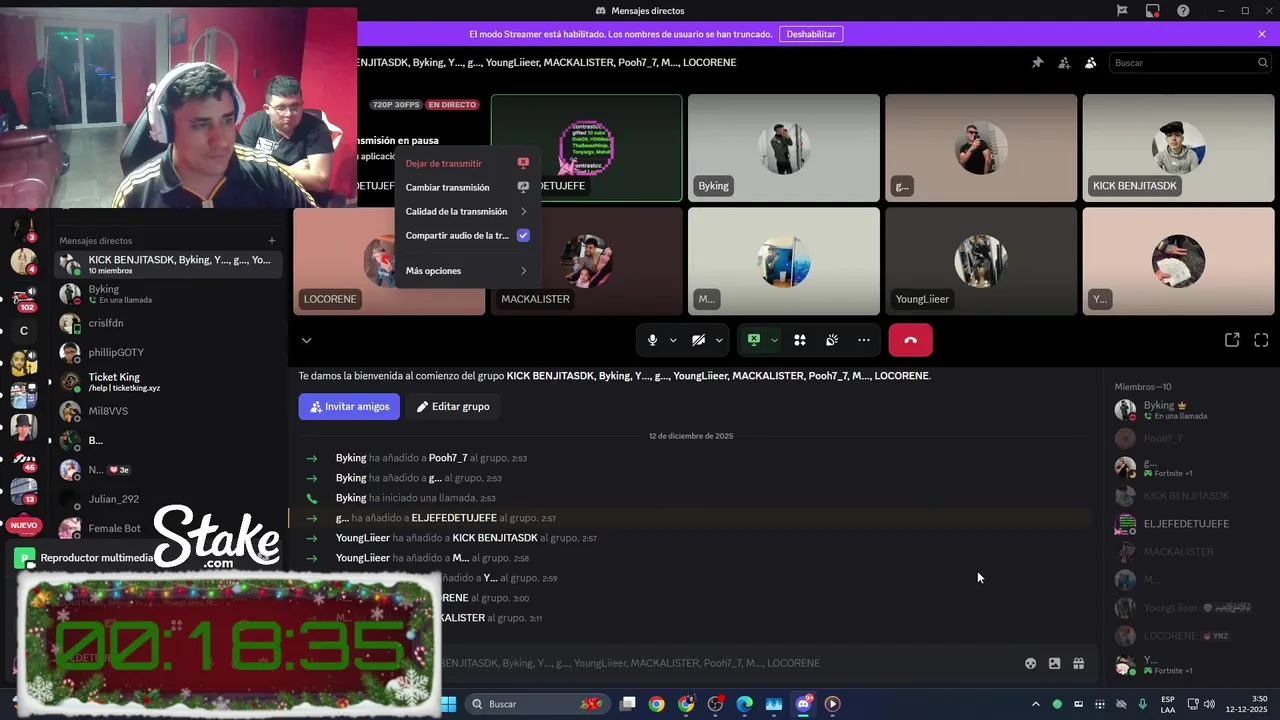Screen dimensions: 1280x720
Task: Click the NUEVO server badge icon
Action: point(24,524)
